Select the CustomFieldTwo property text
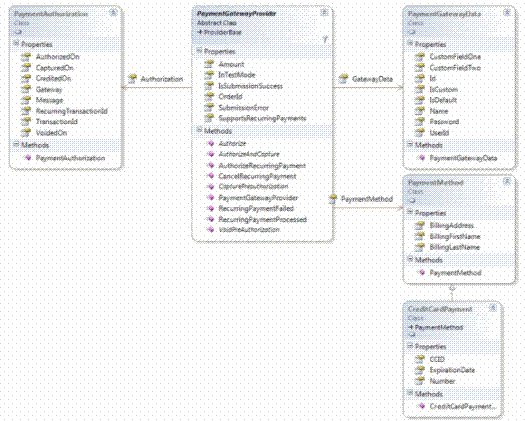This screenshot has height=421, width=525. coord(455,68)
